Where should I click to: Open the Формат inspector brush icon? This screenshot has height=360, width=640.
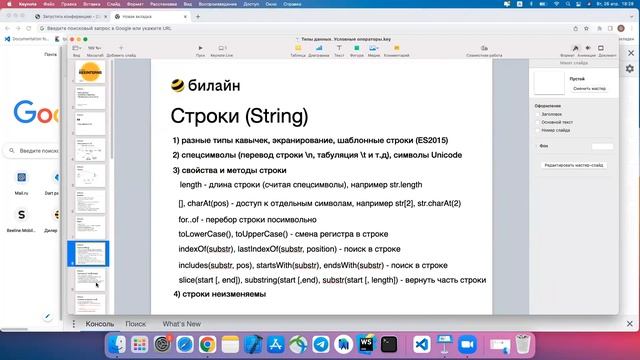tap(575, 48)
